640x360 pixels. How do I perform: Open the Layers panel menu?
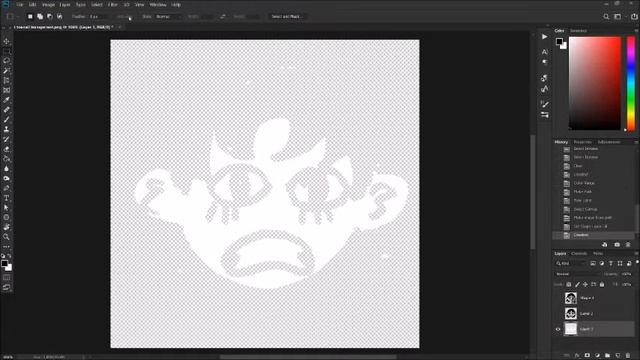click(636, 253)
